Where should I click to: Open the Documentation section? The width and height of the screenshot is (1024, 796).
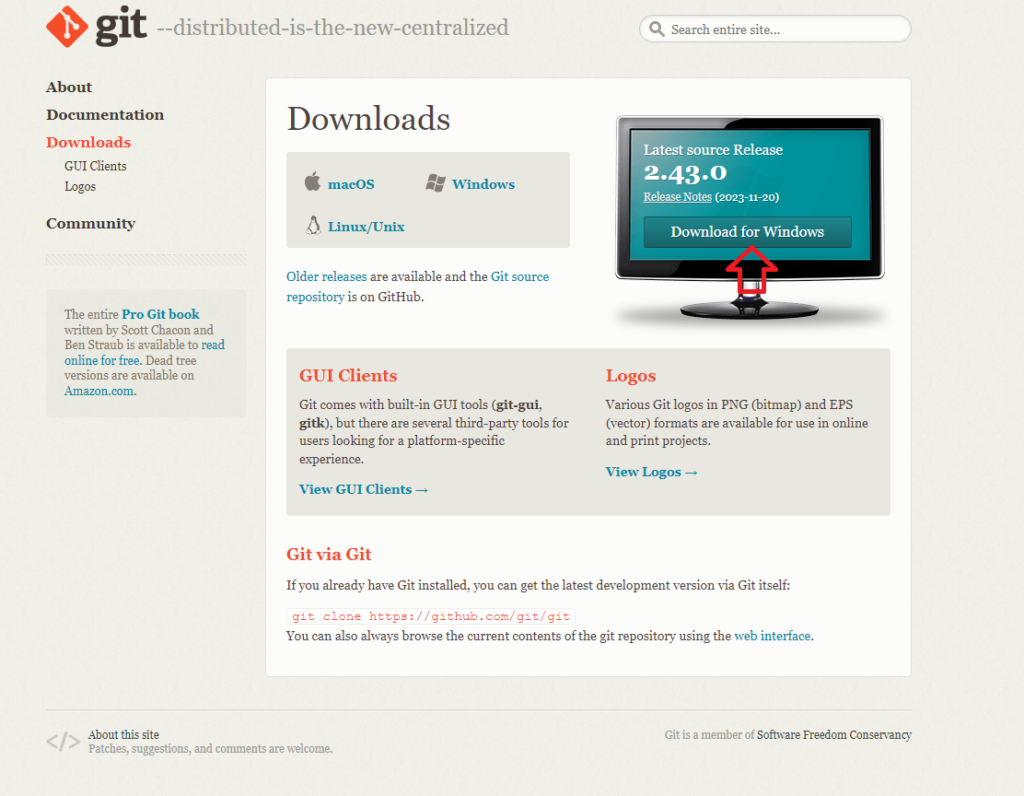coord(105,114)
